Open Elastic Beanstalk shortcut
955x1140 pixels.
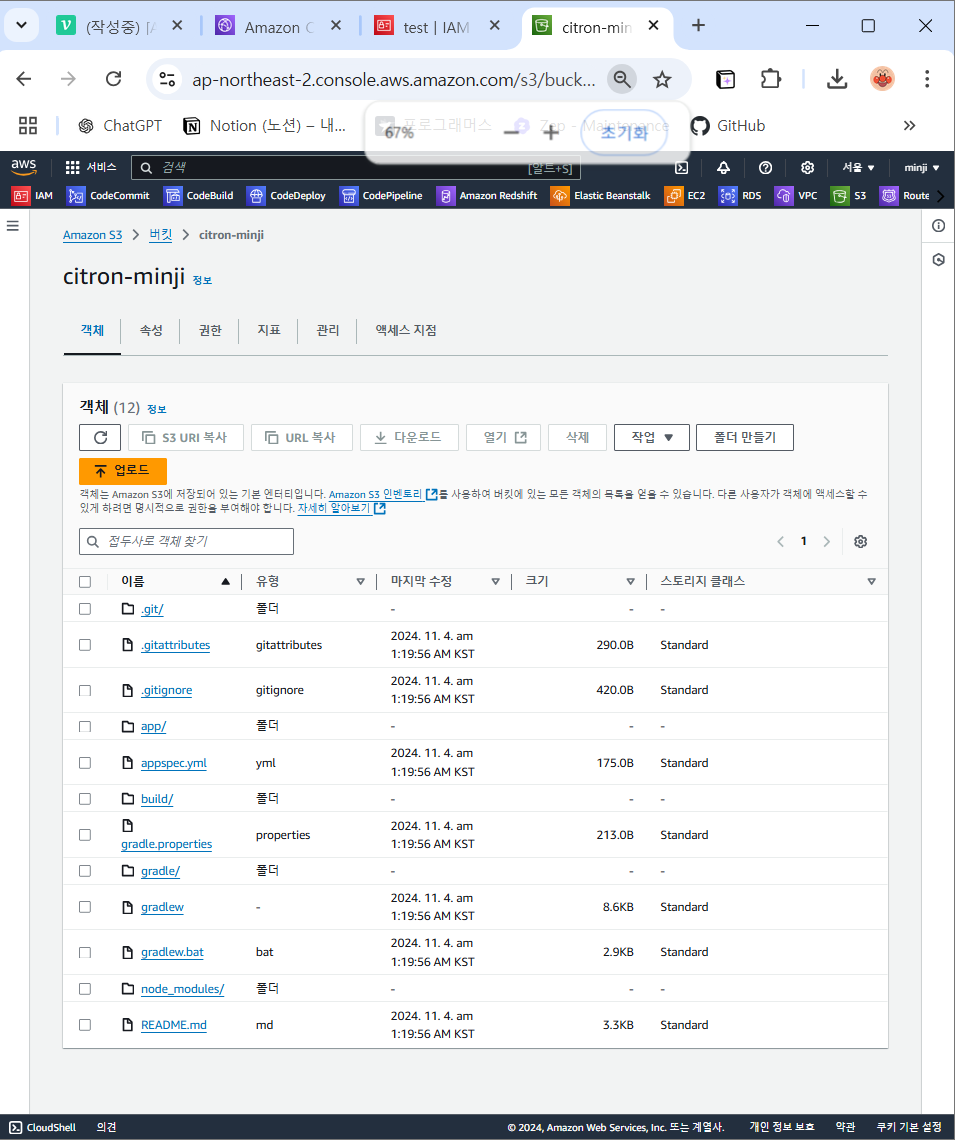pyautogui.click(x=600, y=196)
